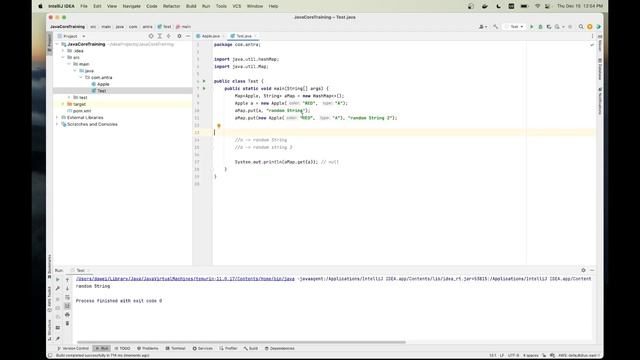The width and height of the screenshot is (640, 360).
Task: Select the Test.java editor tab
Action: [244, 36]
